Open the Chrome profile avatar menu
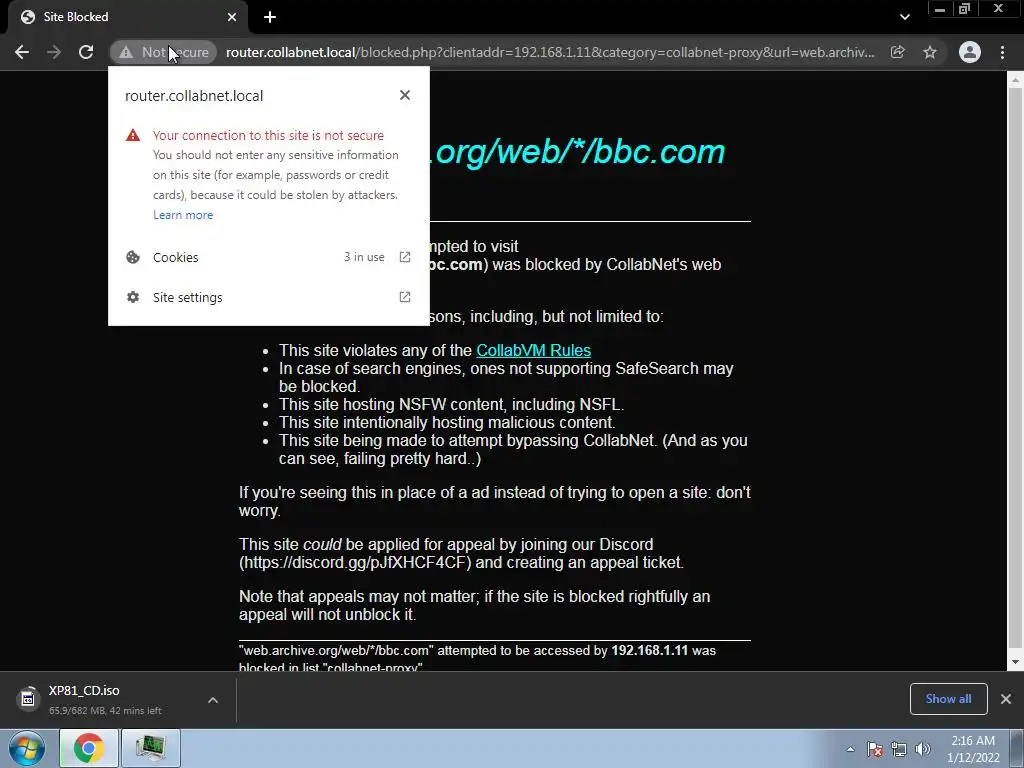 coord(970,52)
